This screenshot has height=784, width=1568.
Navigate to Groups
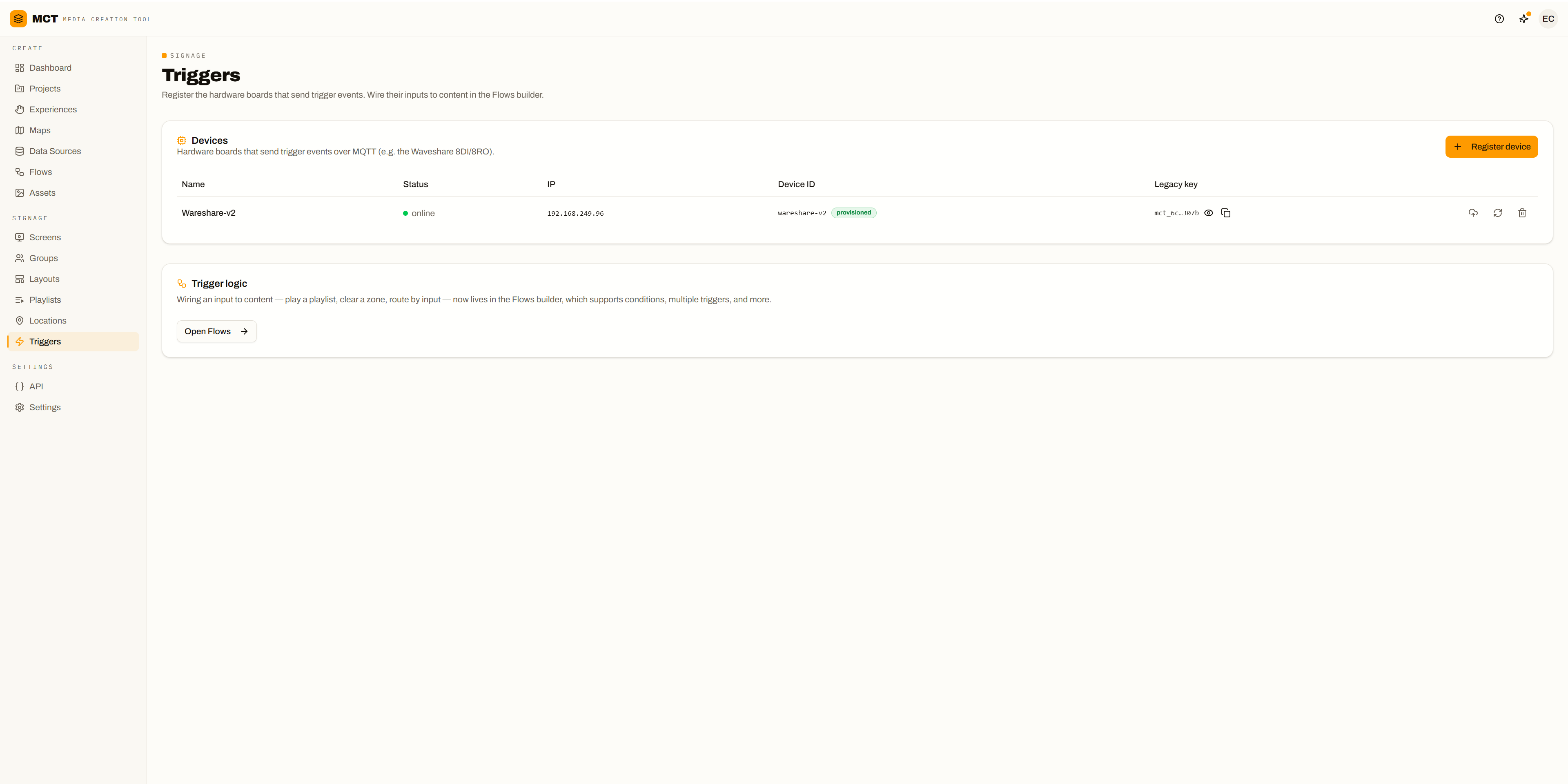pyautogui.click(x=73, y=258)
